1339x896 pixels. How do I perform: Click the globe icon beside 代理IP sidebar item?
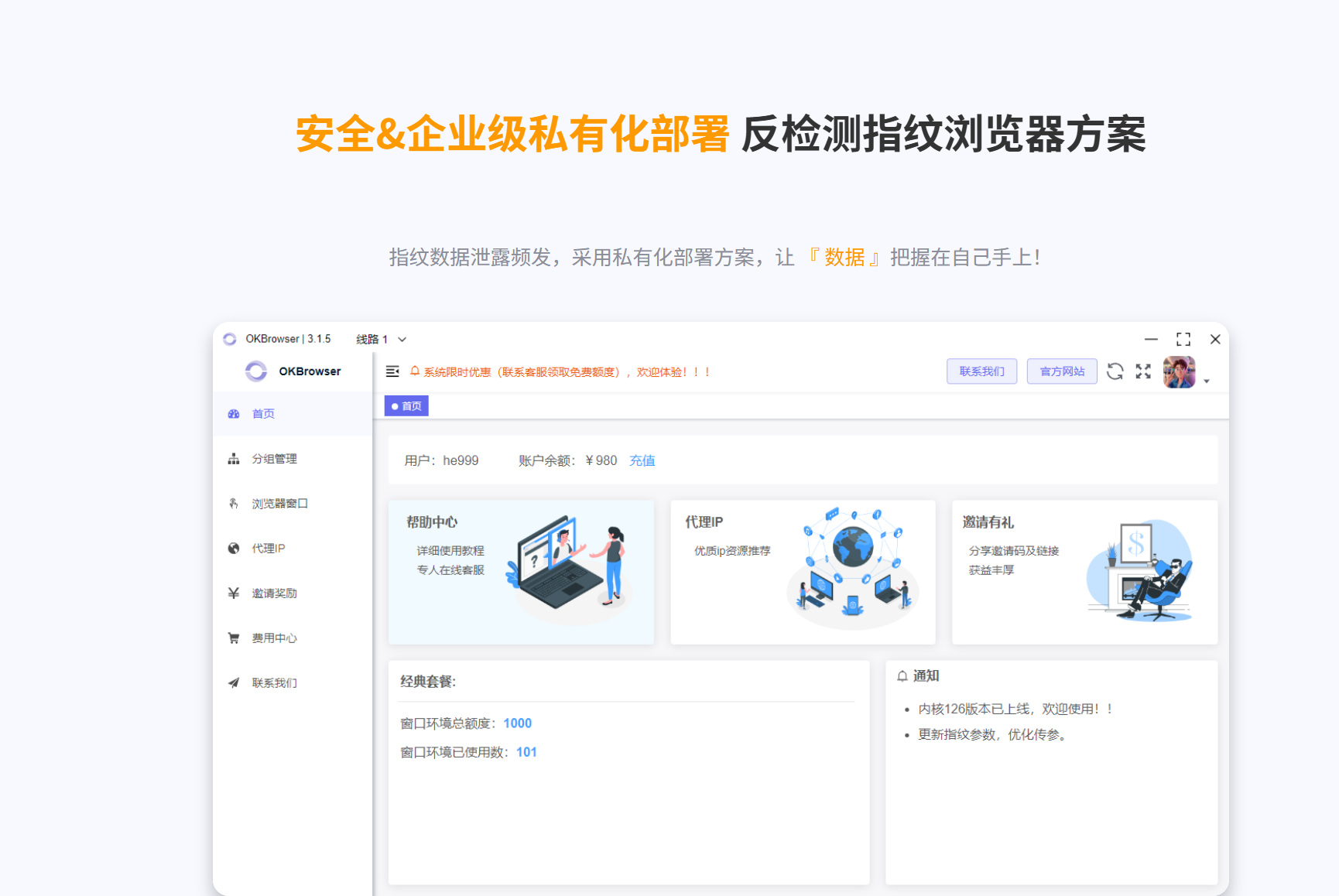[x=234, y=549]
